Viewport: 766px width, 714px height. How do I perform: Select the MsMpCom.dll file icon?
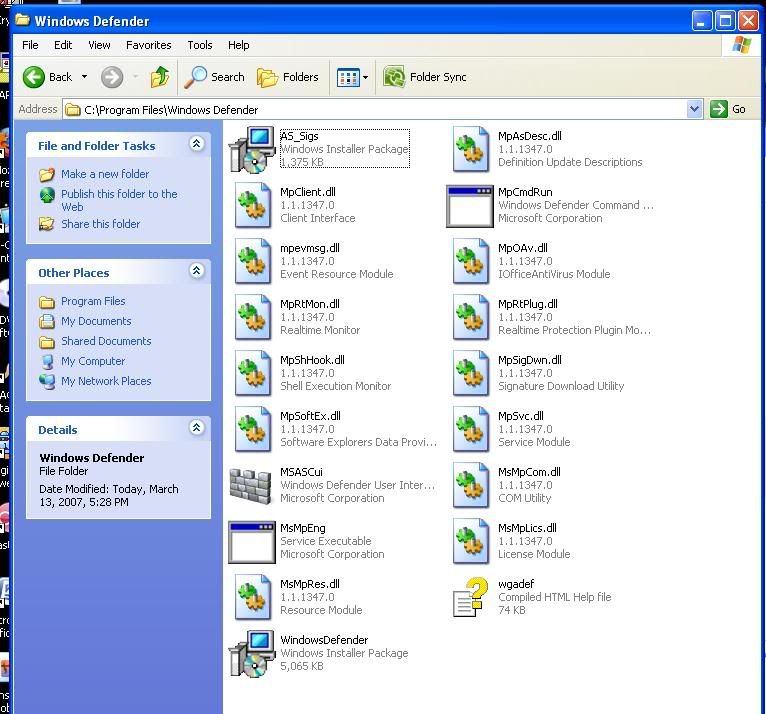pos(470,485)
